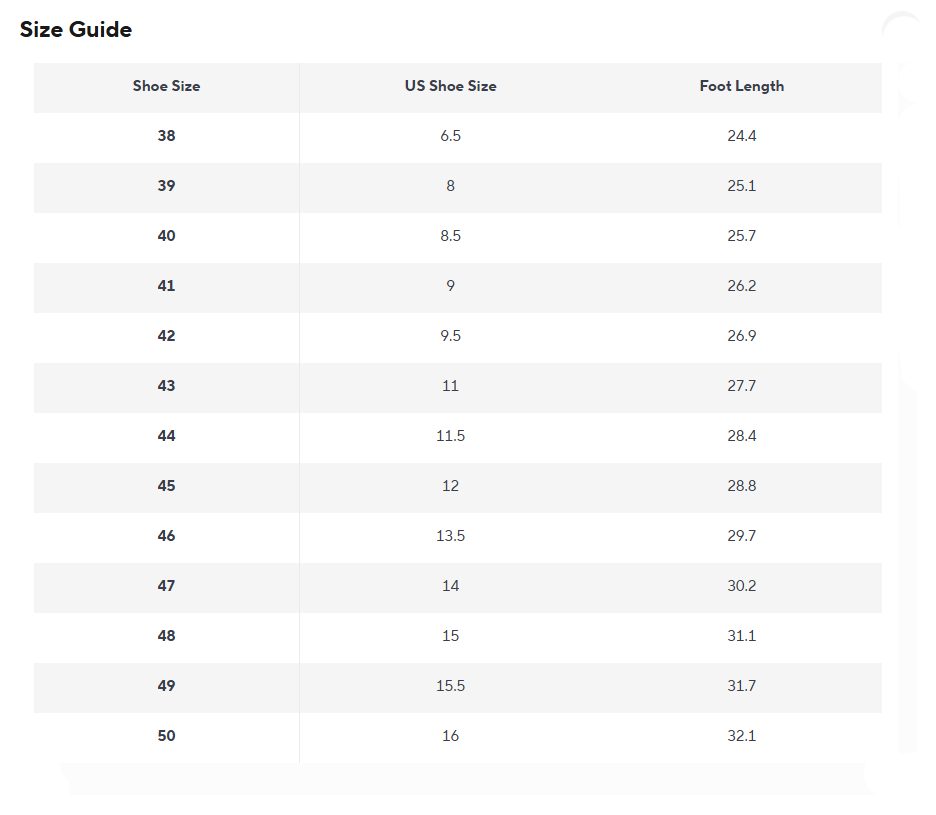Click the 32.1 foot length value
The image size is (936, 815).
(x=741, y=736)
